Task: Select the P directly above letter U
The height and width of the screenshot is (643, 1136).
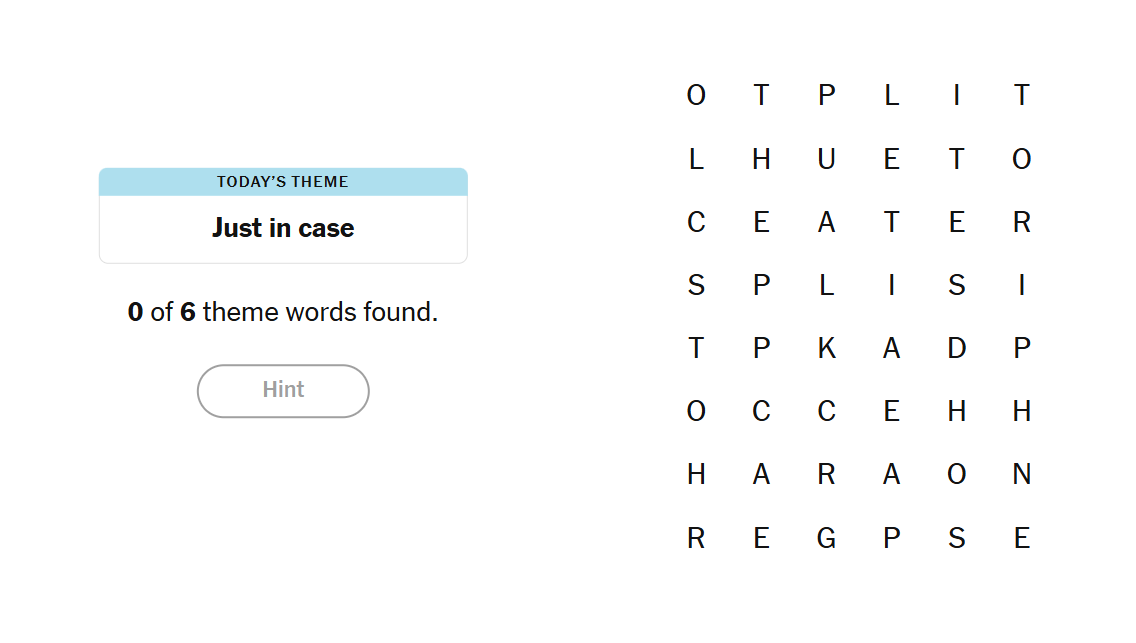Action: (826, 96)
